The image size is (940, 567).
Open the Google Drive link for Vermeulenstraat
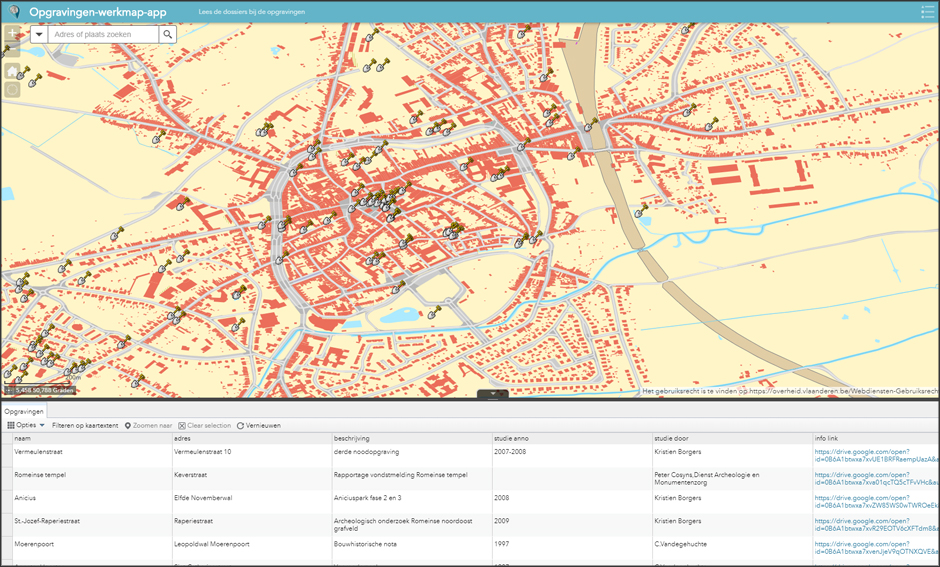click(x=876, y=456)
